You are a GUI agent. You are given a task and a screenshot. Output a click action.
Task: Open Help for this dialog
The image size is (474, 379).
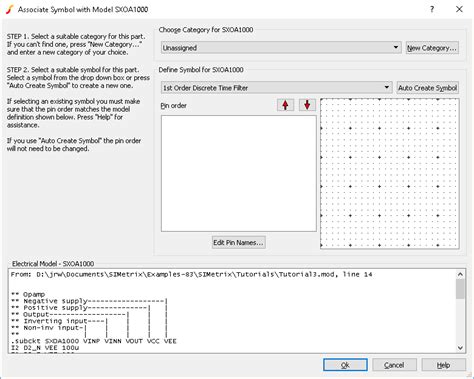443,365
